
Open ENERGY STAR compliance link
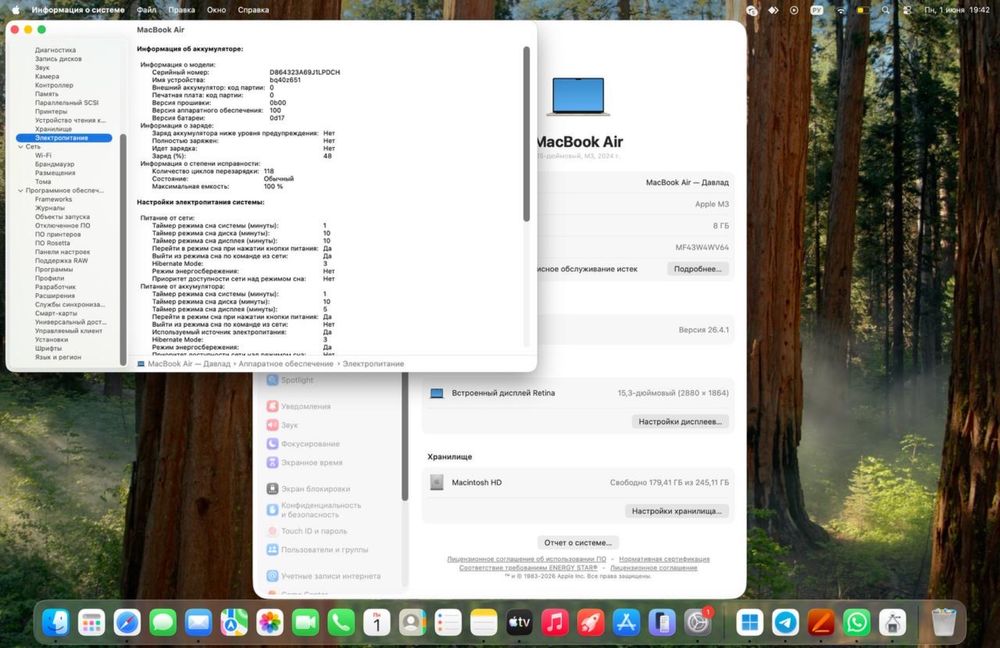pos(528,568)
